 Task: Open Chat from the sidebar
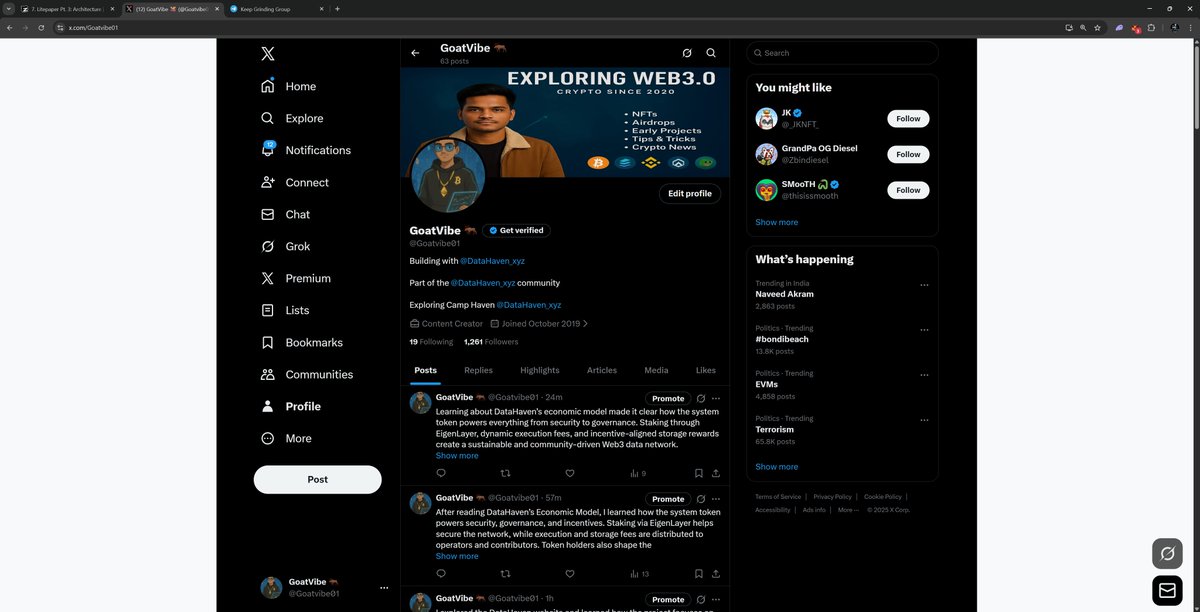tap(285, 214)
